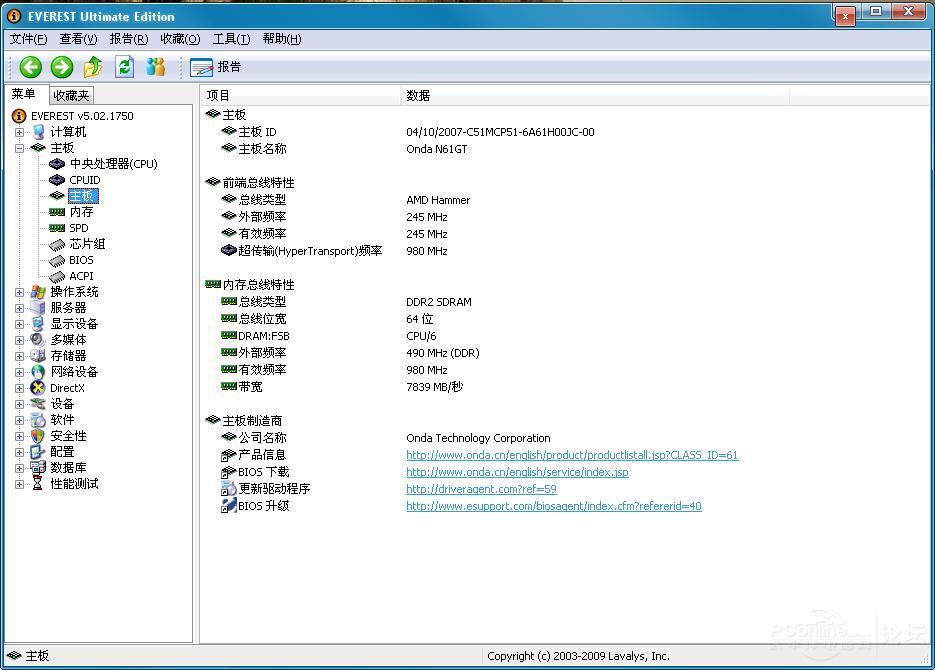Go back with the green left arrow
This screenshot has width=935, height=670.
(x=30, y=67)
